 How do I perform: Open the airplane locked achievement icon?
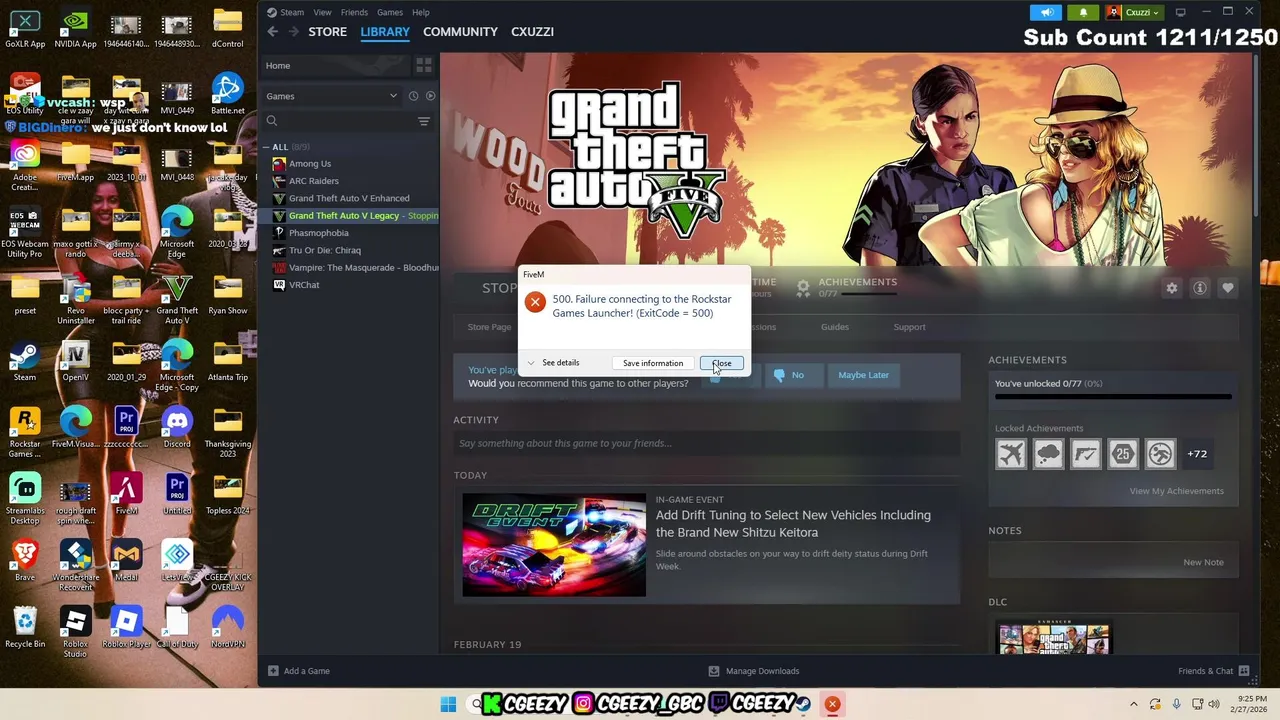point(1011,454)
